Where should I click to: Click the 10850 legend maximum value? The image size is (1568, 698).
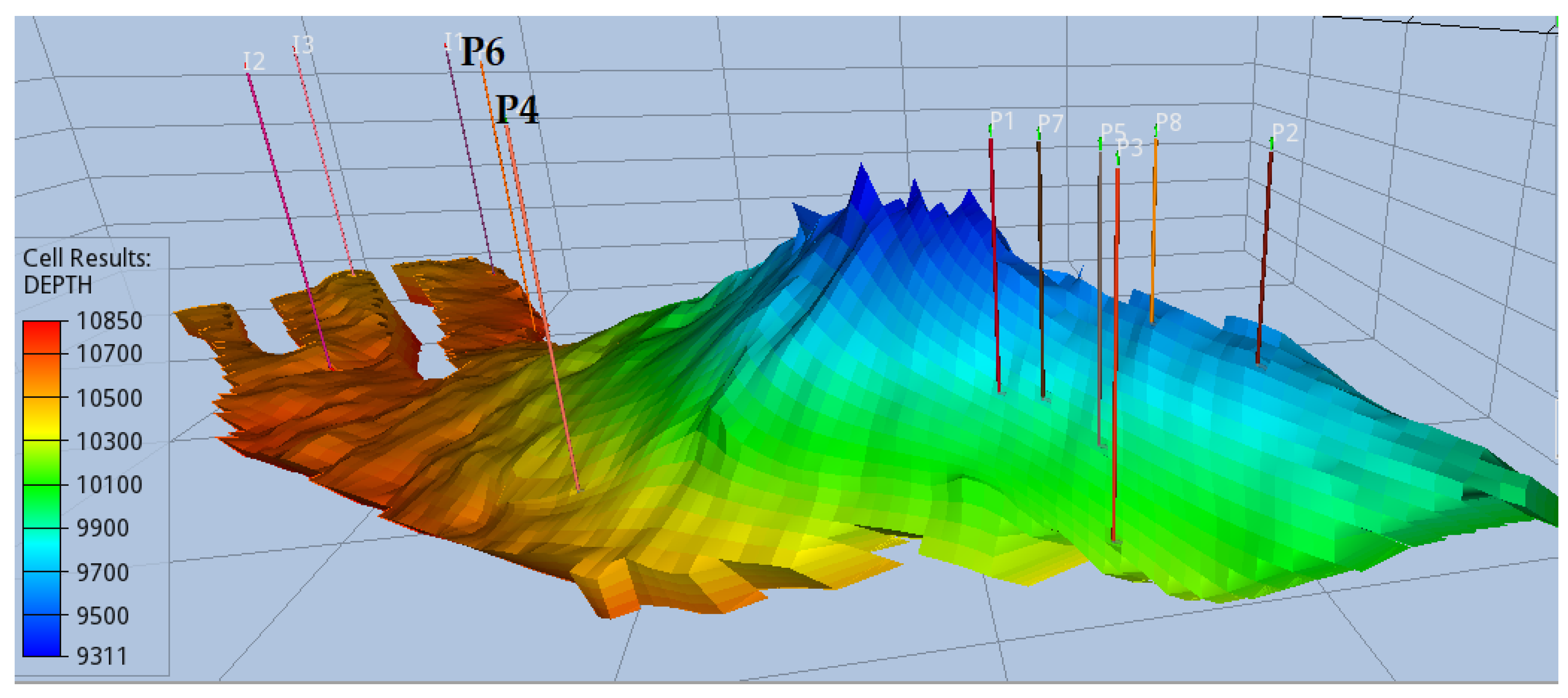click(109, 321)
